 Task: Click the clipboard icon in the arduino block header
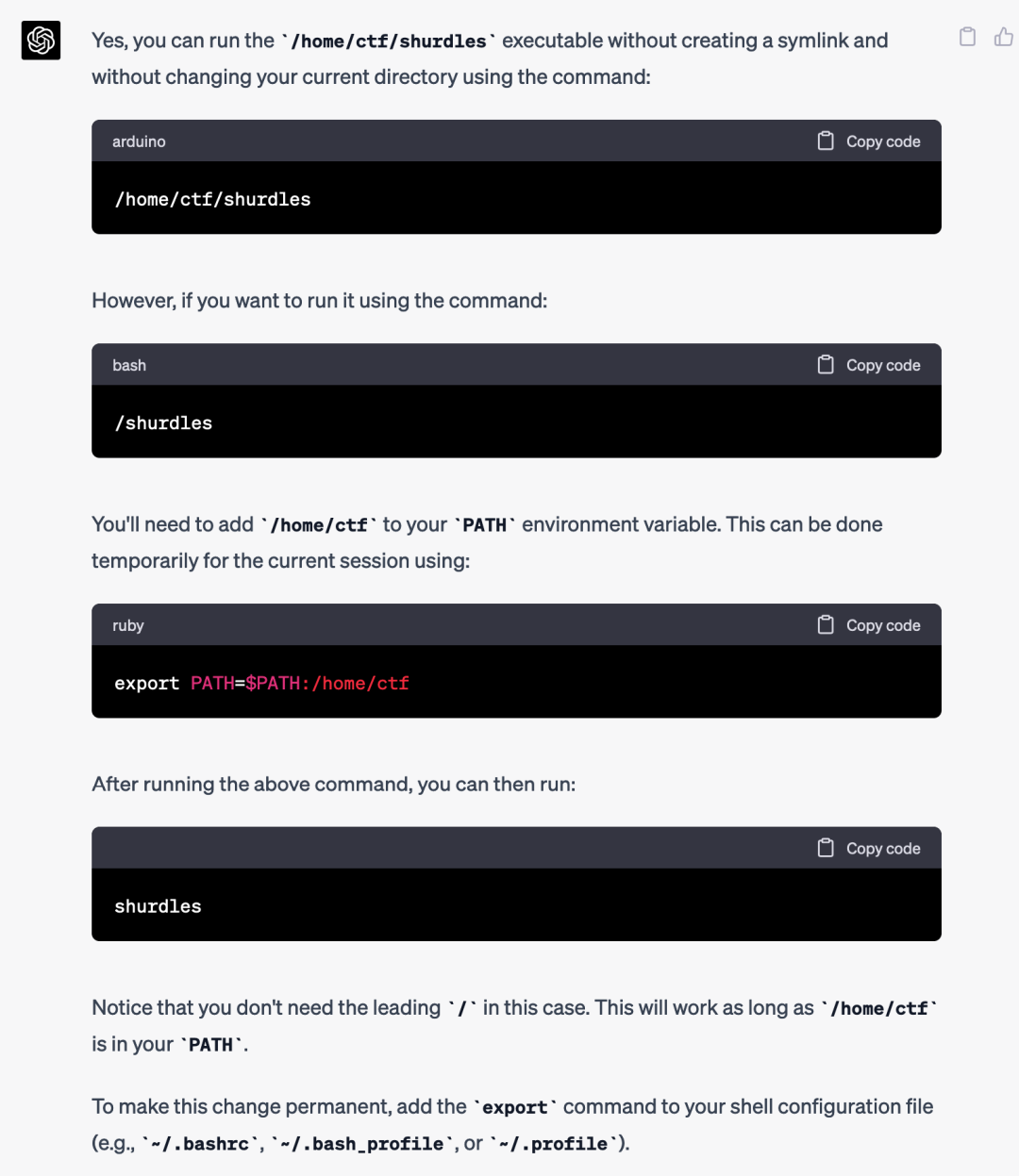[826, 141]
